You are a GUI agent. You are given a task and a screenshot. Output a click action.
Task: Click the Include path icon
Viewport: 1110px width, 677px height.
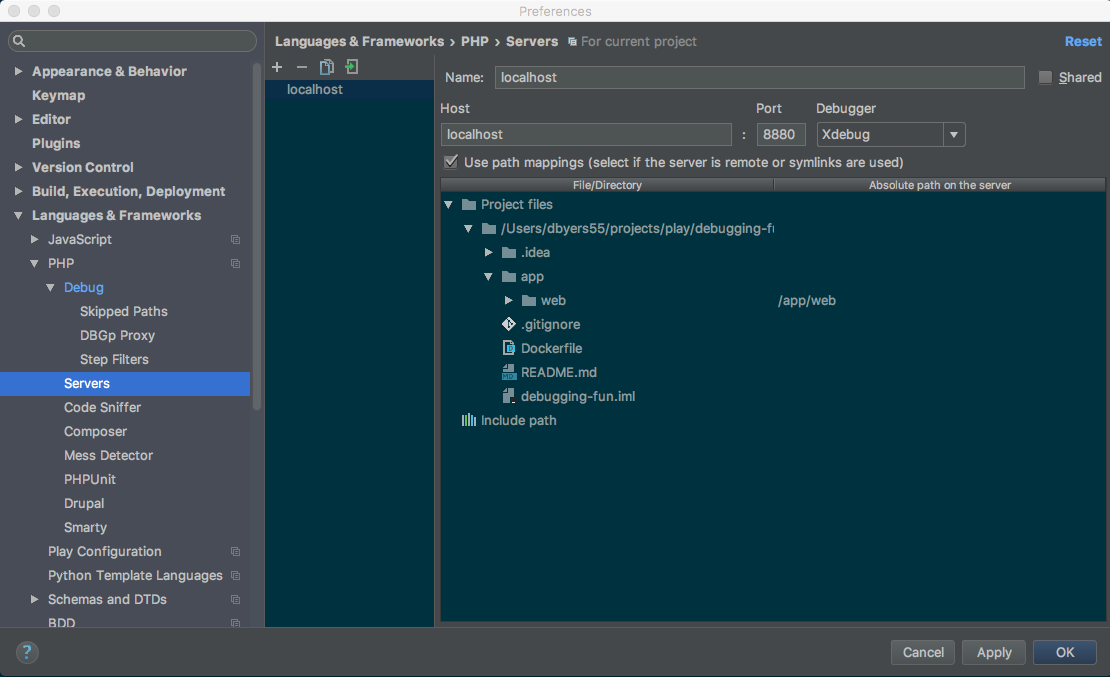click(468, 420)
